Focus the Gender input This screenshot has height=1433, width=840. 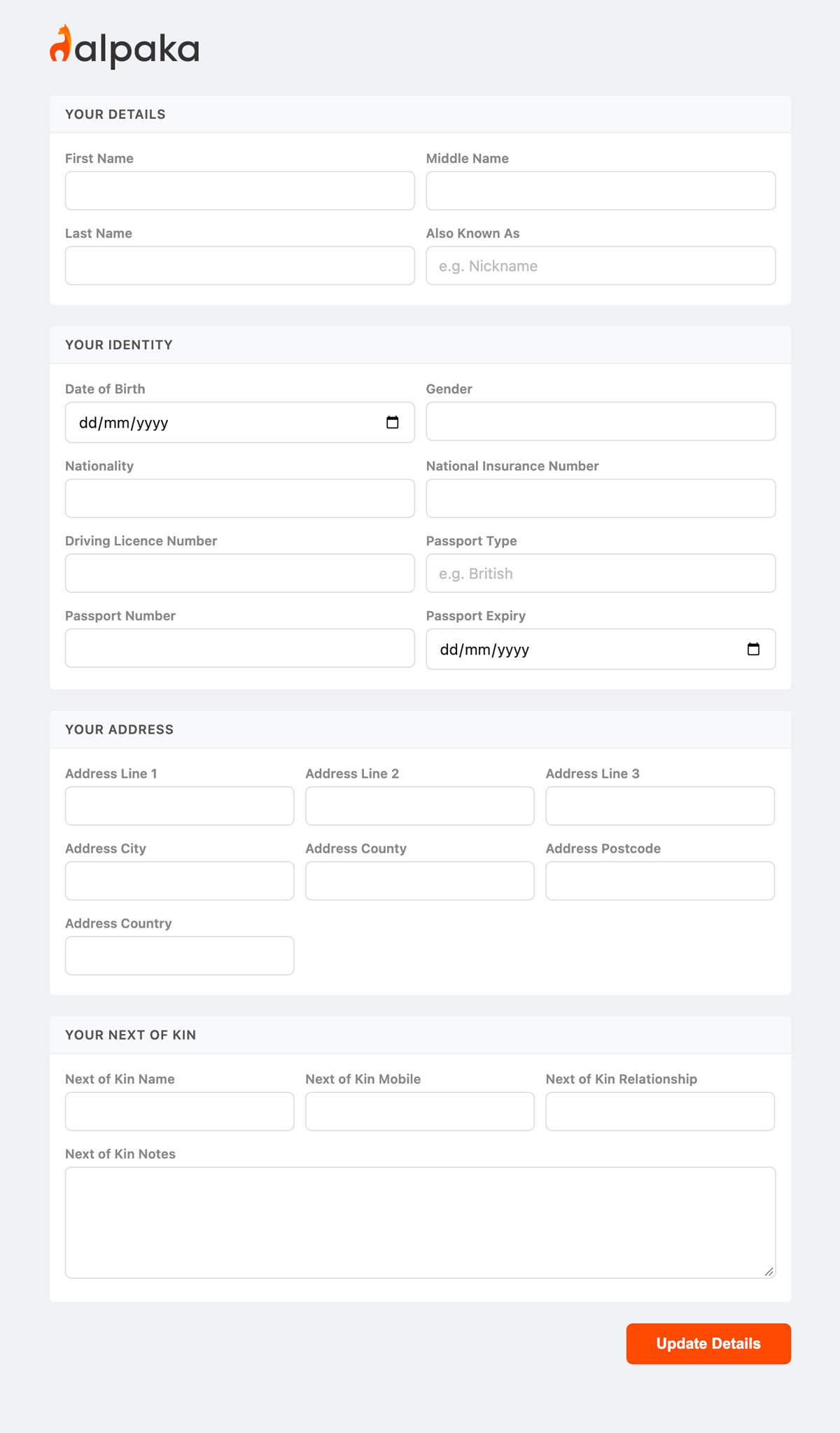click(601, 421)
